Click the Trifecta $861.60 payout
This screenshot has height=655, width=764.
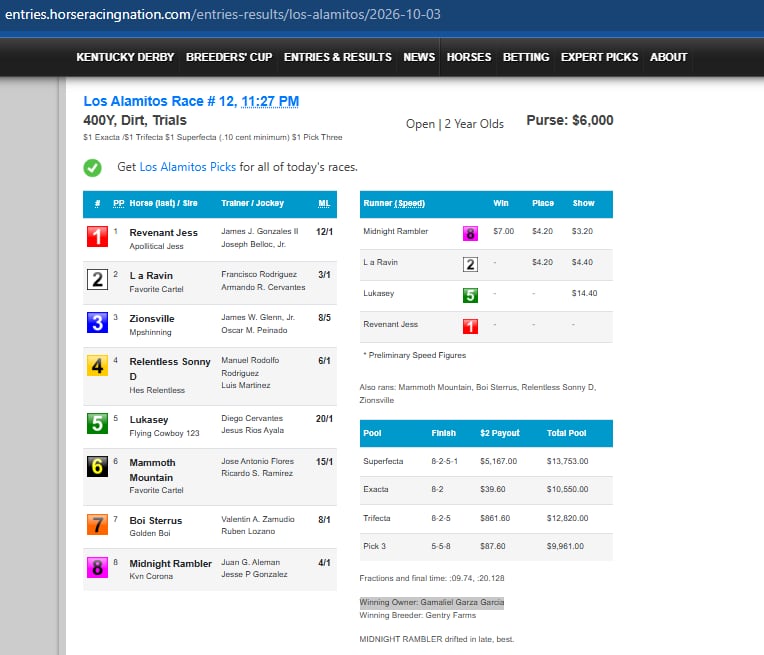point(495,518)
